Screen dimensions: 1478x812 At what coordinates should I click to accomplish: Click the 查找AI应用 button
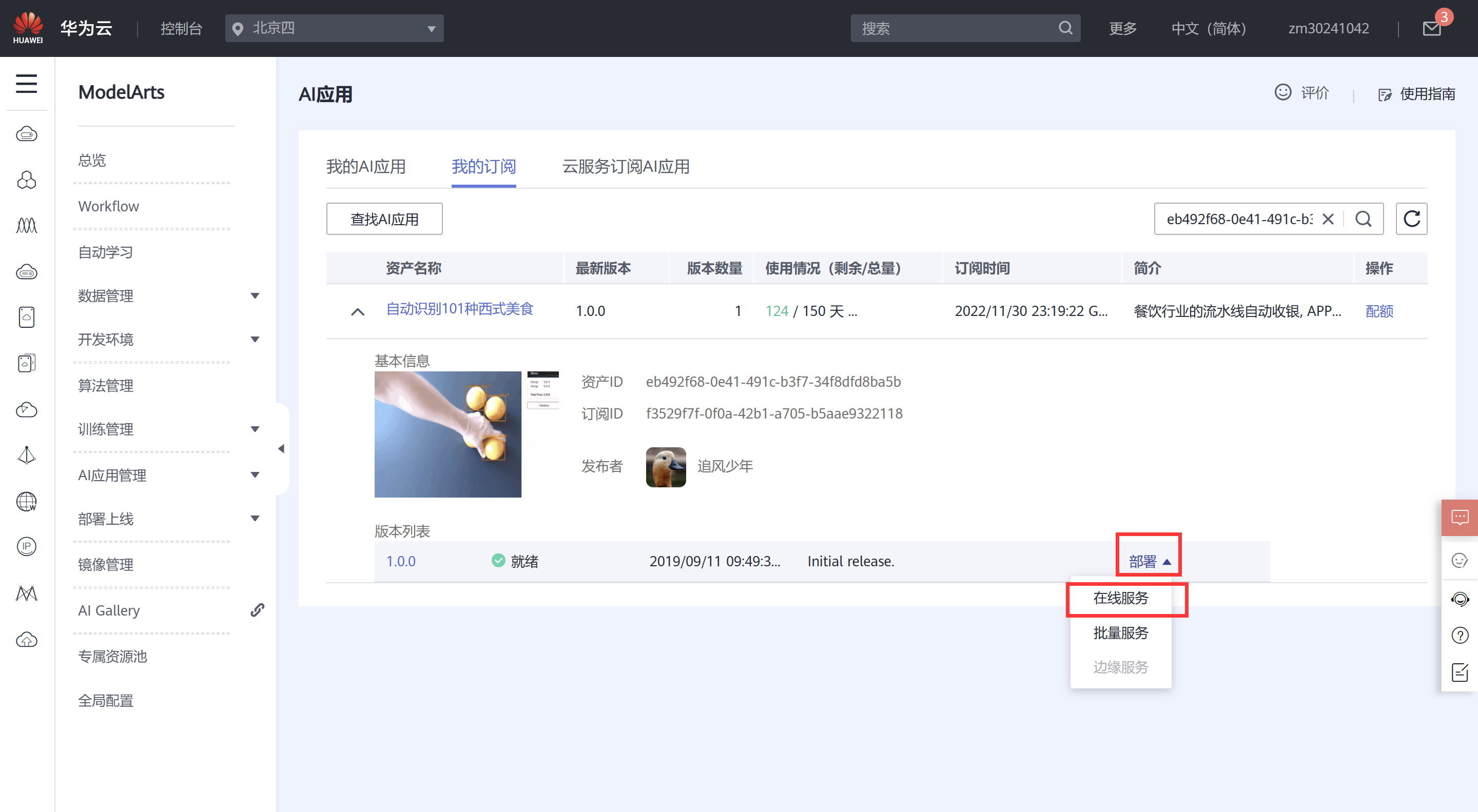coord(384,219)
